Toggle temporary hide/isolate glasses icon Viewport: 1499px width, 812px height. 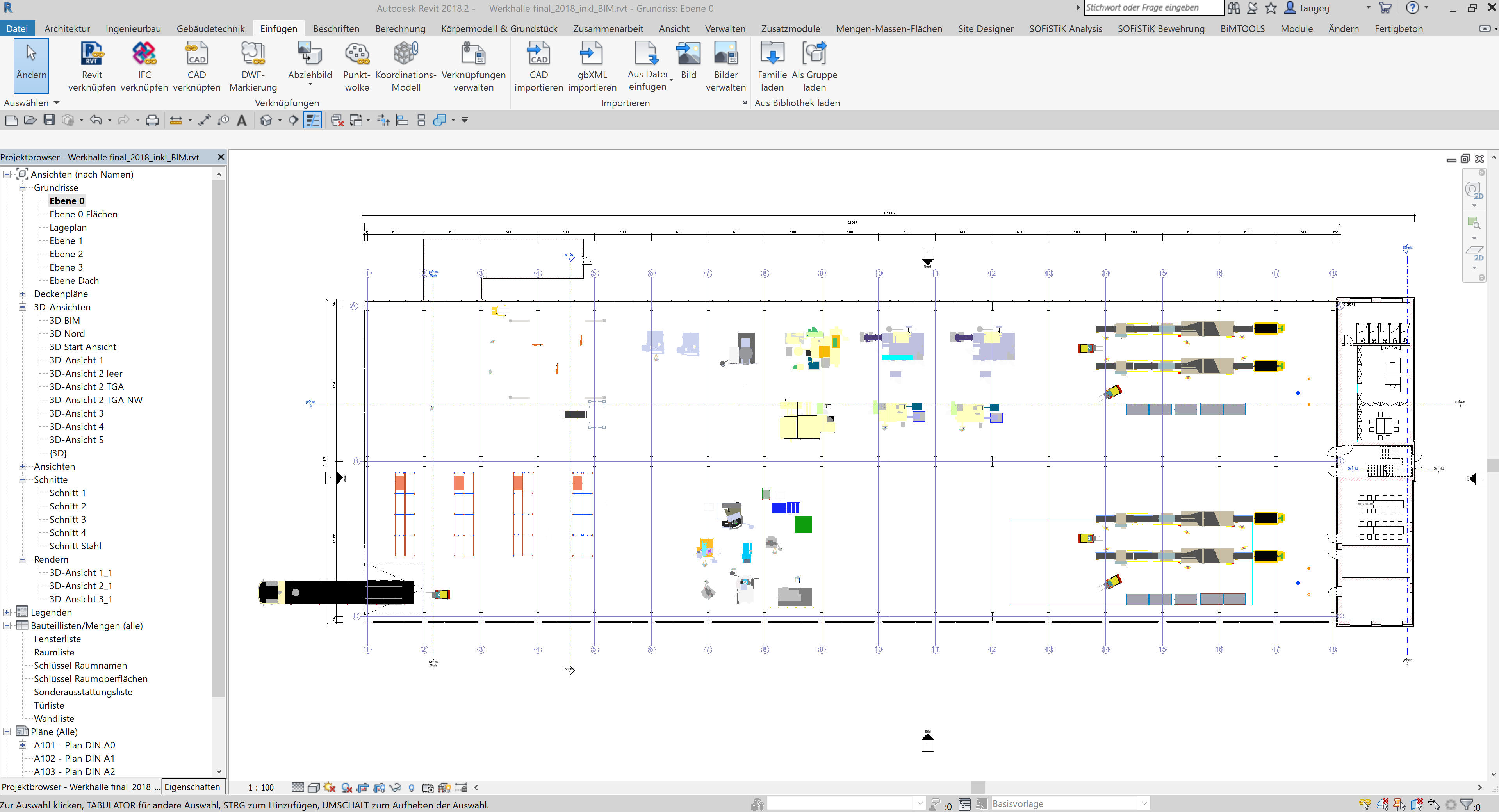click(x=396, y=787)
